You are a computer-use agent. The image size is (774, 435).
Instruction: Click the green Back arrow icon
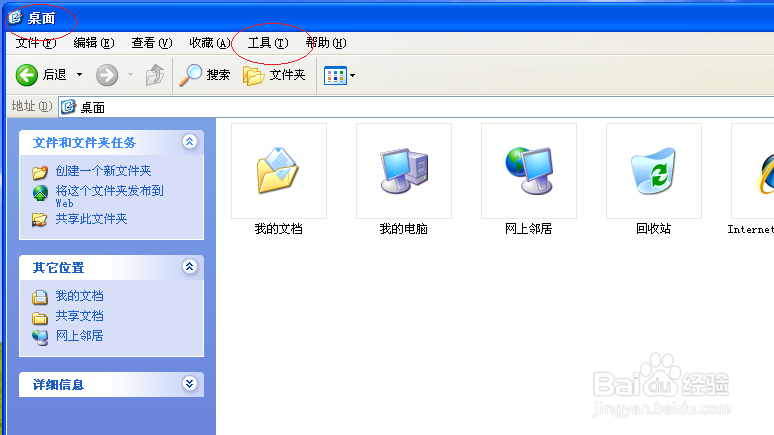27,75
